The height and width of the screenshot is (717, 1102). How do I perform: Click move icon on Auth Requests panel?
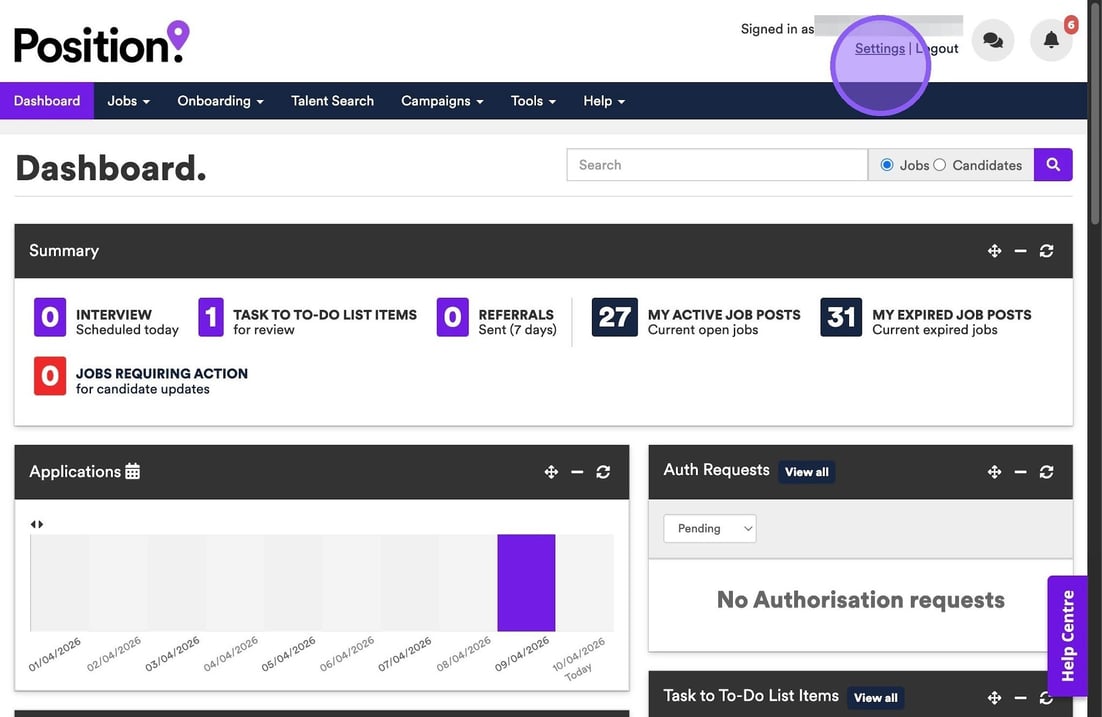click(x=994, y=472)
